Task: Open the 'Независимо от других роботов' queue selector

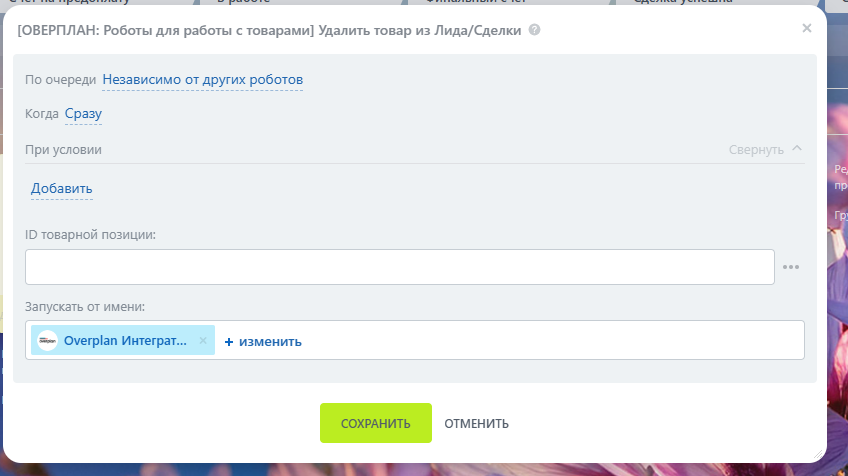Action: point(202,80)
